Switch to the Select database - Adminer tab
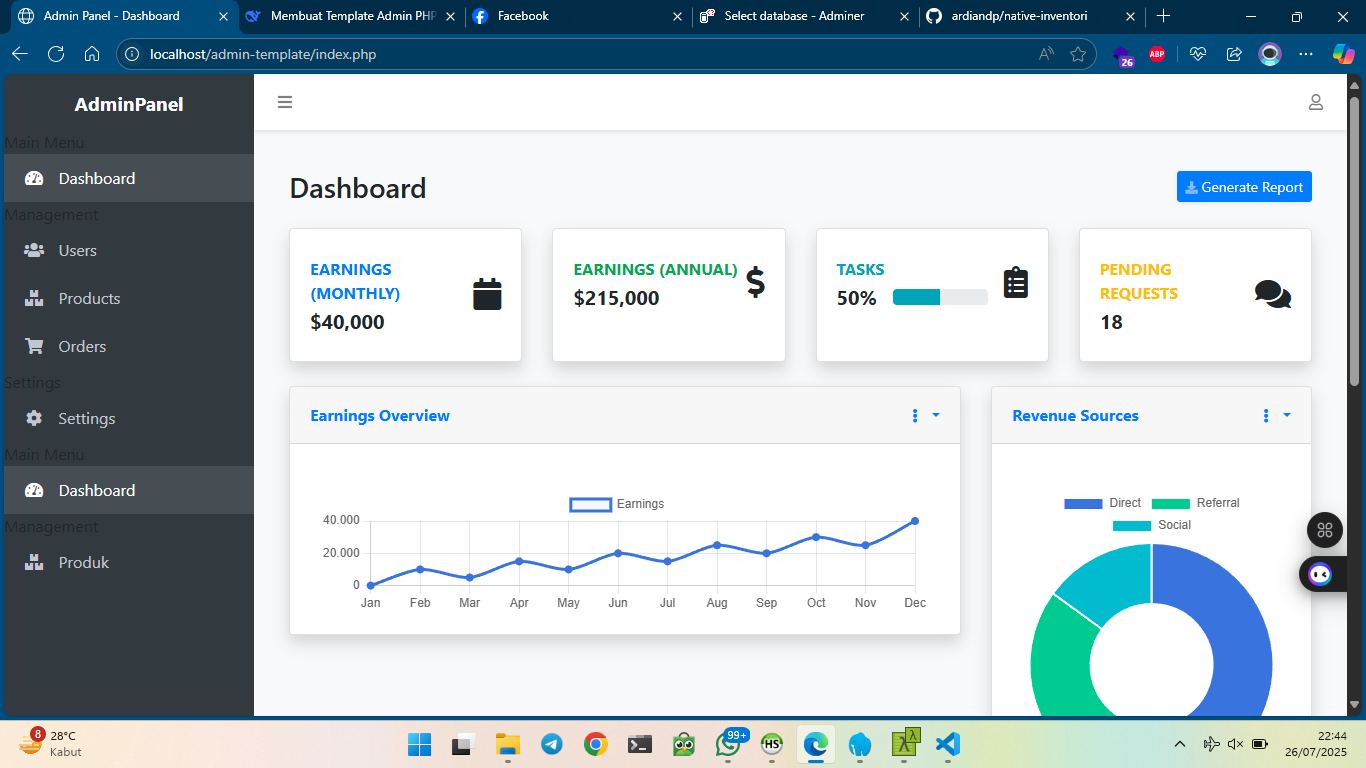This screenshot has height=768, width=1366. (806, 16)
